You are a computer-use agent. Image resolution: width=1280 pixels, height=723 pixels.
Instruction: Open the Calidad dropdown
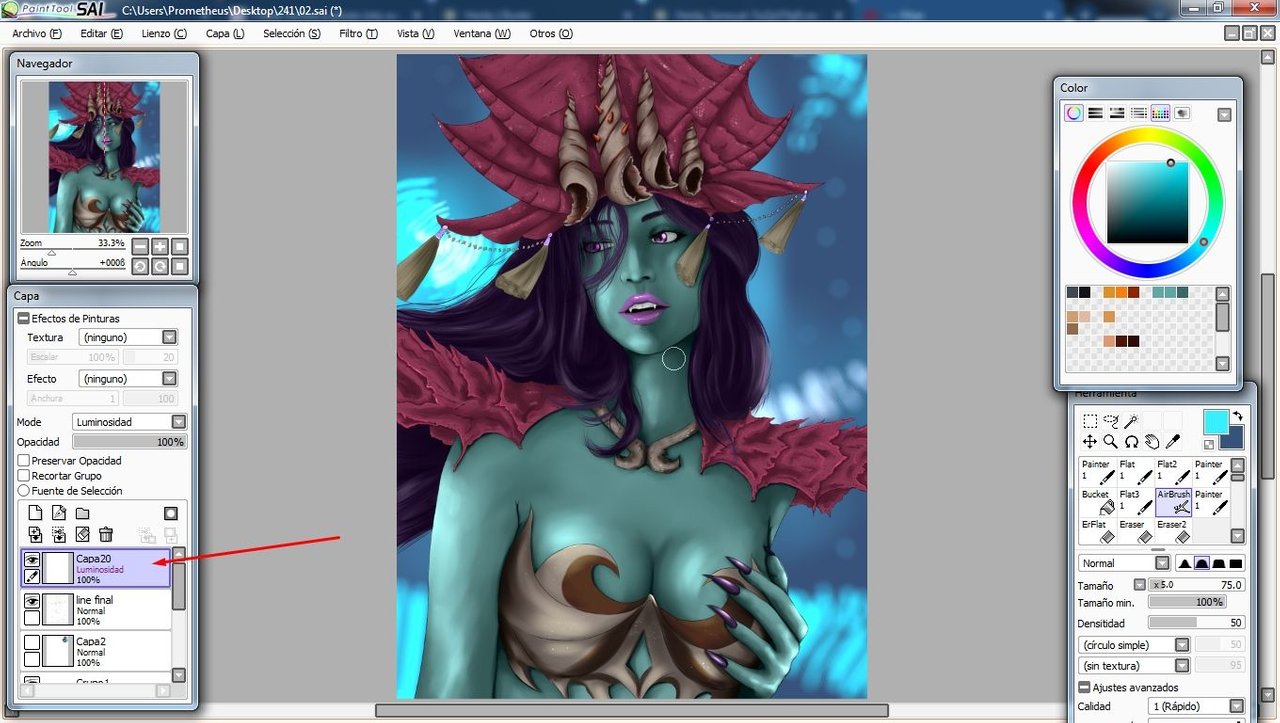1196,706
